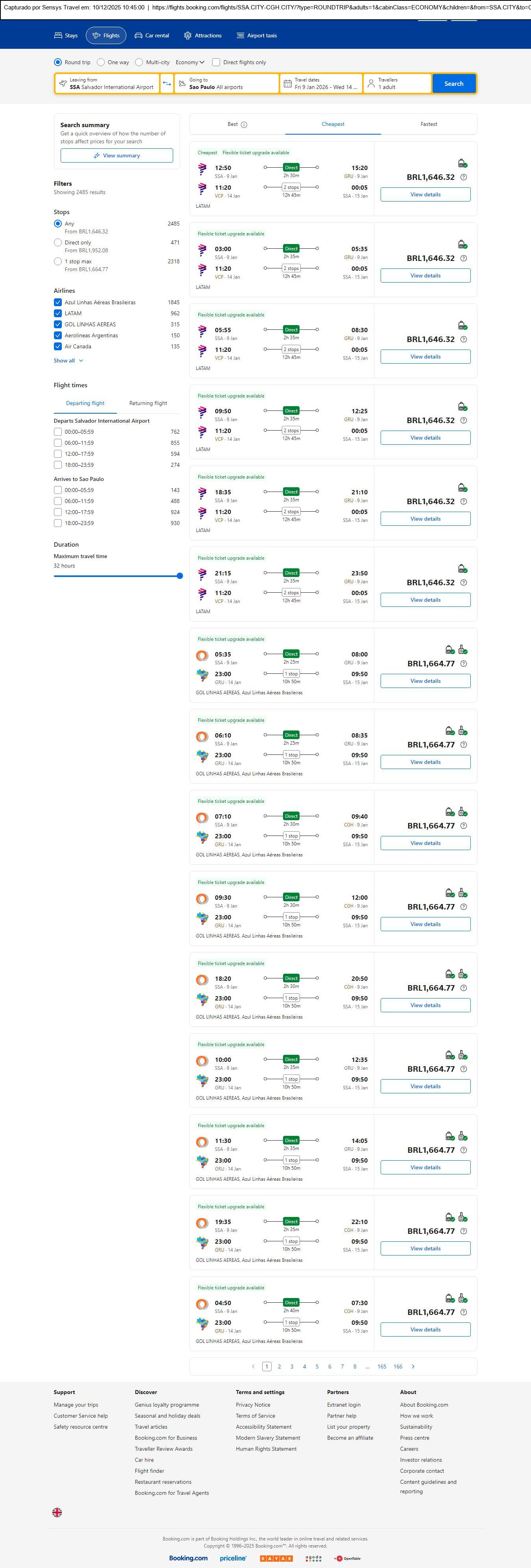The height and width of the screenshot is (1568, 531).
Task: Click the Airport taxis icon in the header
Action: click(241, 36)
